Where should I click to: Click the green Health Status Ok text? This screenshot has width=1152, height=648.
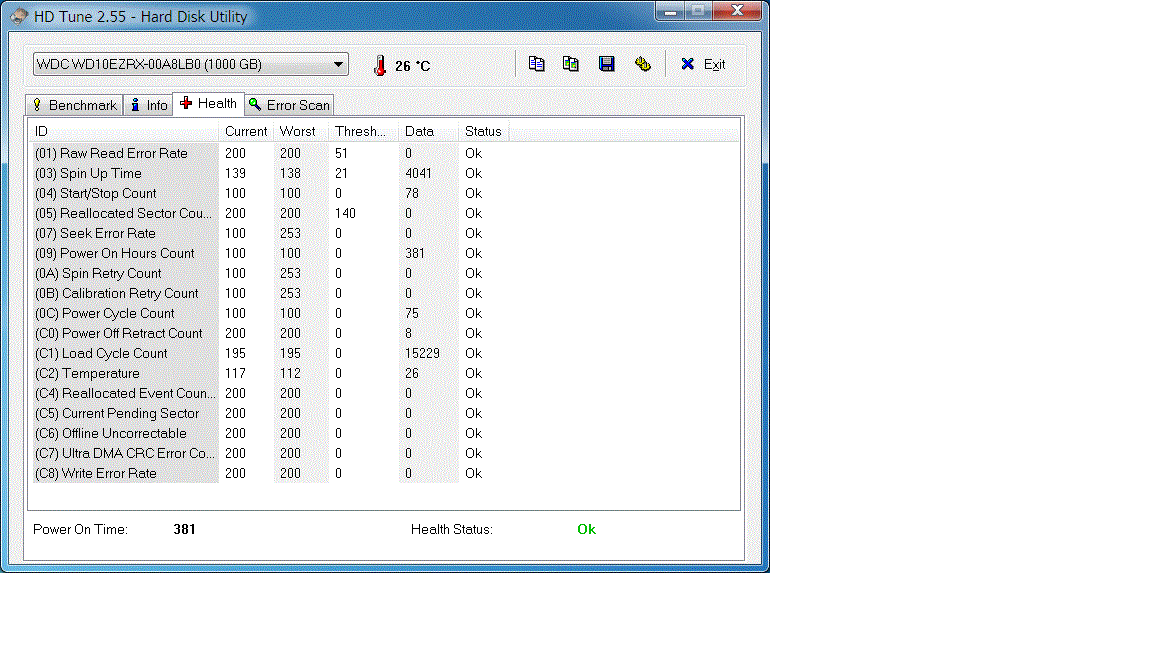[586, 529]
